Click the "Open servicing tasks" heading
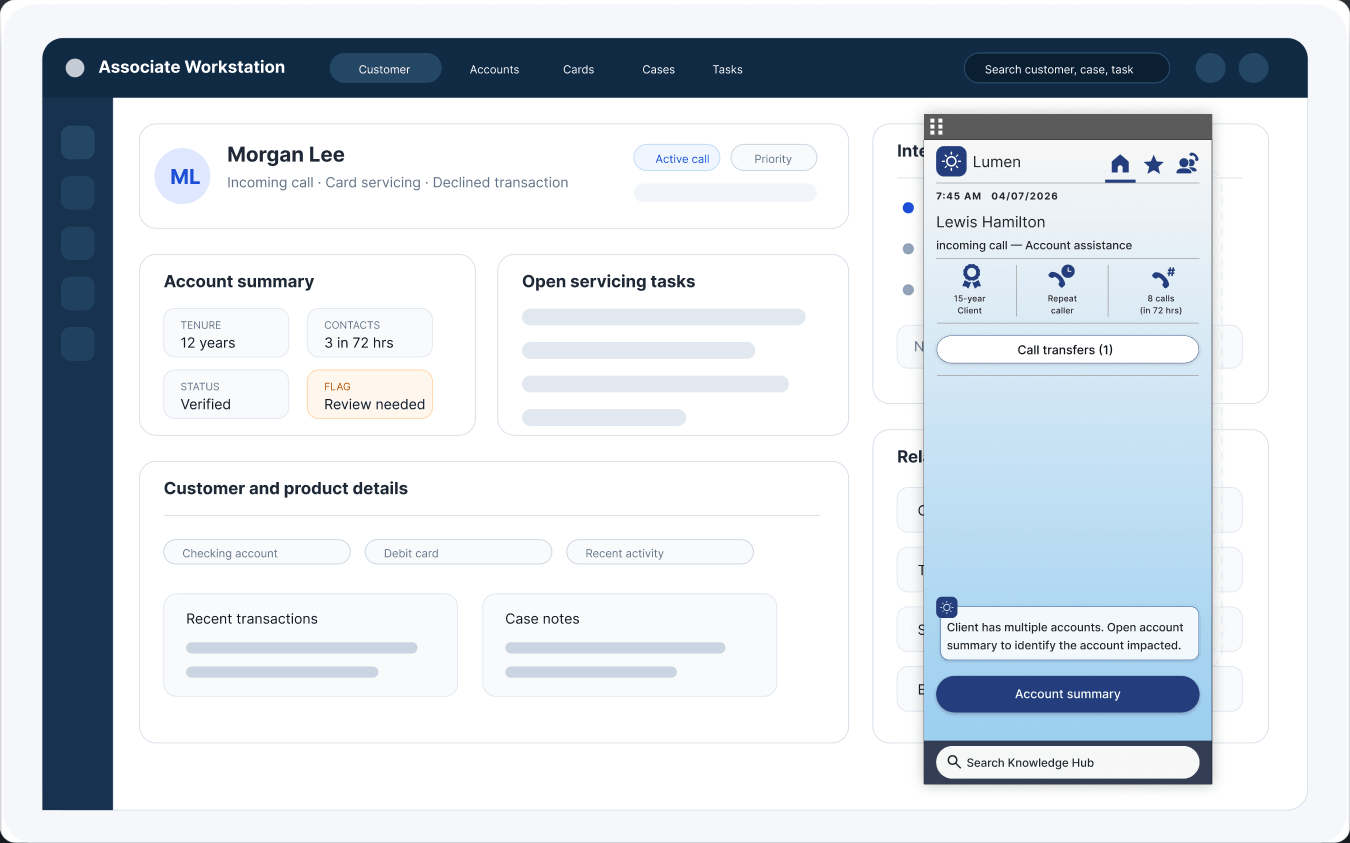 pos(609,282)
